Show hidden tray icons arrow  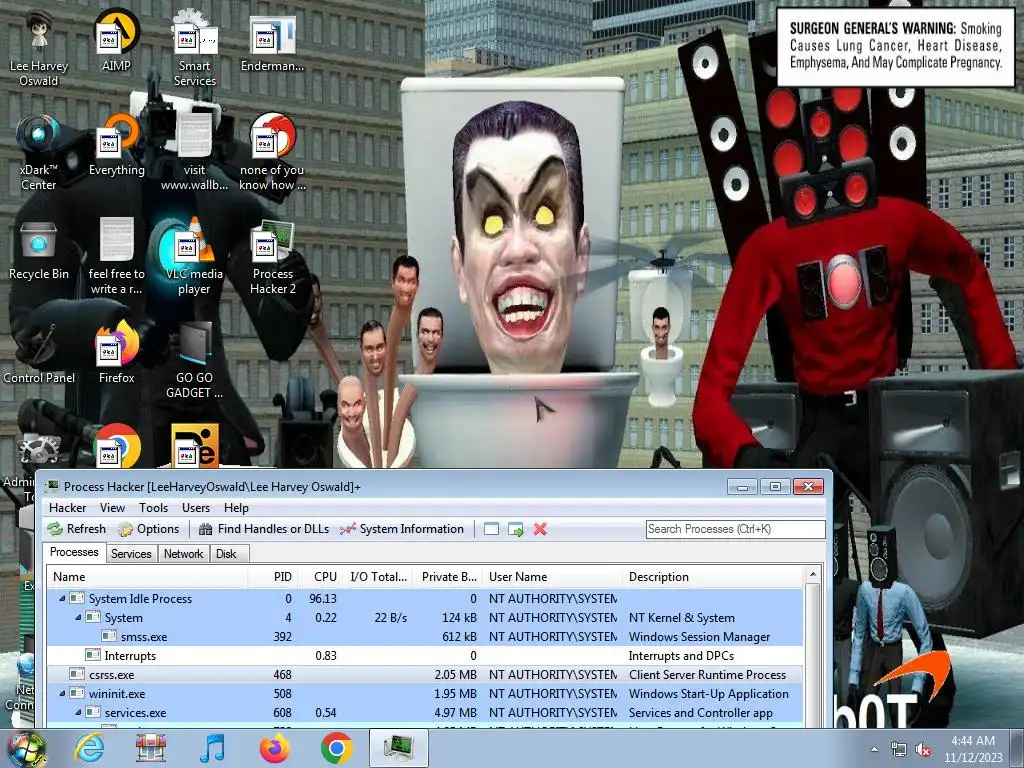pyautogui.click(x=874, y=750)
